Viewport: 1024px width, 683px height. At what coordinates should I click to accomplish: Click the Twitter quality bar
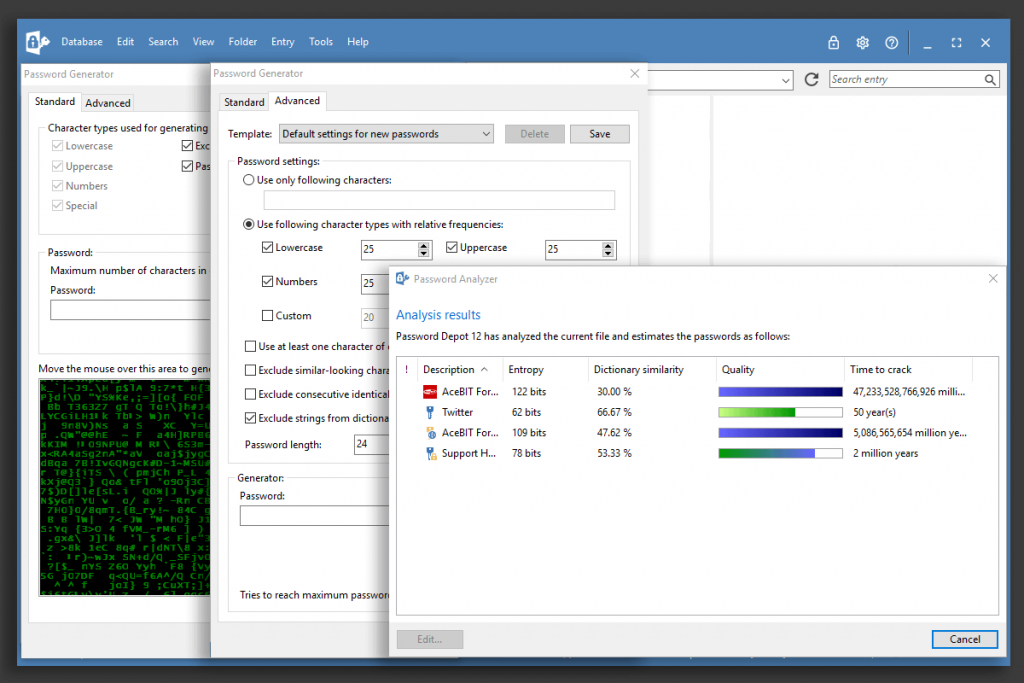(780, 413)
